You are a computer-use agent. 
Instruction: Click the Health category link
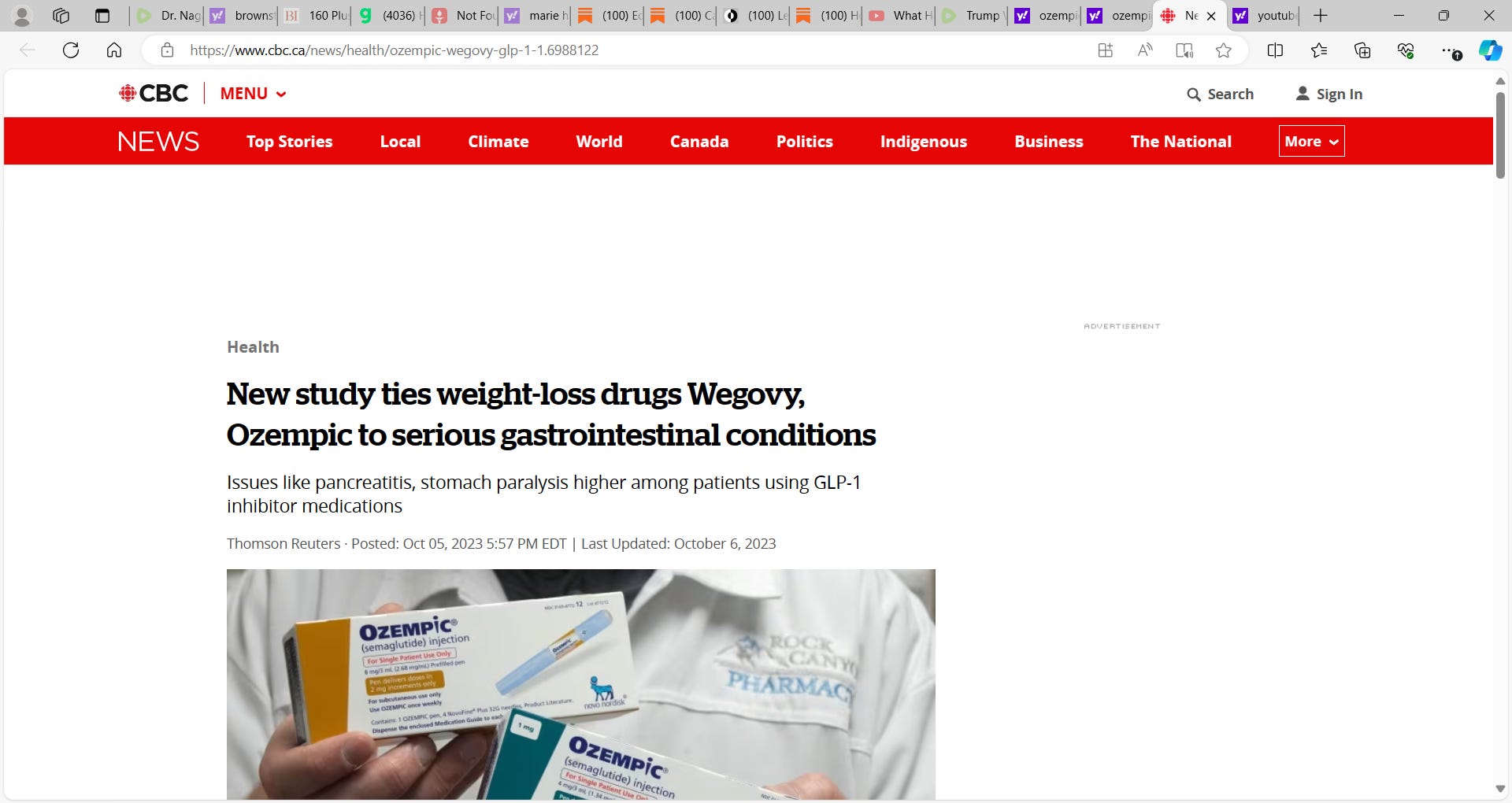point(253,347)
